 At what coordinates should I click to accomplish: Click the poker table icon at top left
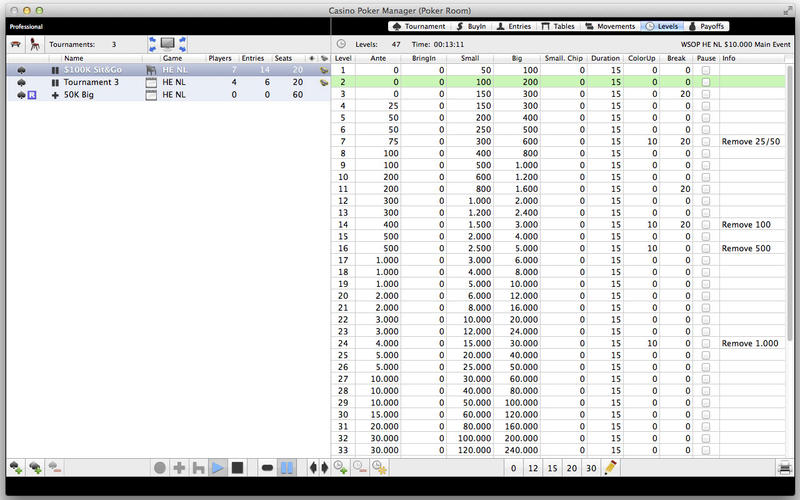click(x=16, y=44)
